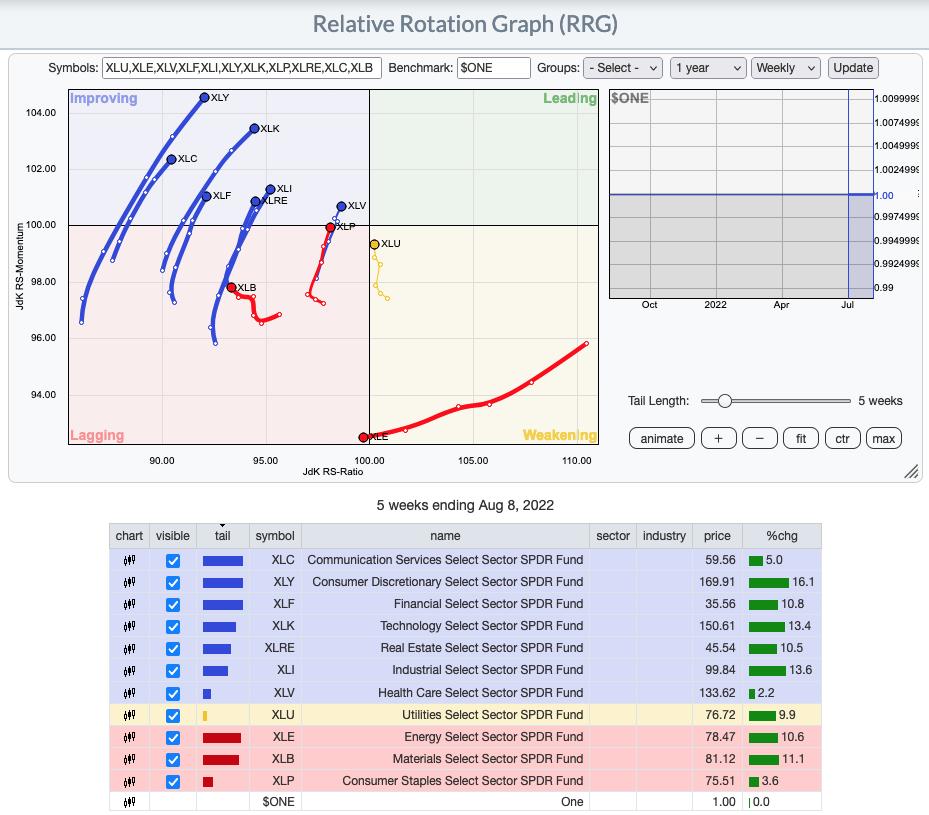Open the chart icon for XLY row
The width and height of the screenshot is (929, 815).
[x=129, y=582]
